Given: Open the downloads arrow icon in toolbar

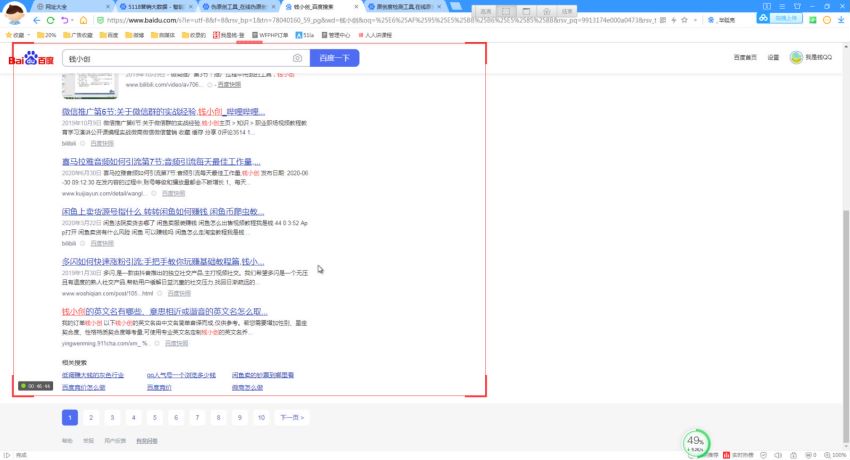Looking at the screenshot, I should [841, 20].
